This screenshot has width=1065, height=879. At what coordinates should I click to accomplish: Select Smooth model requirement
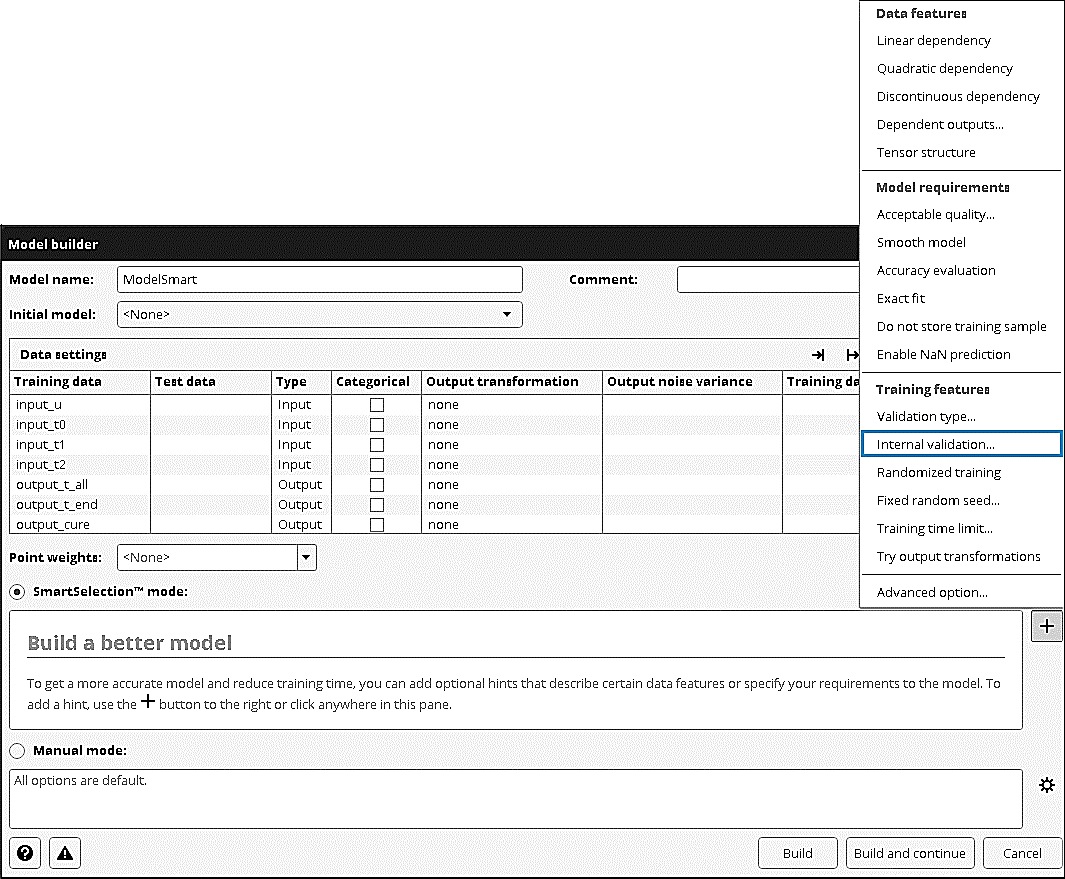(x=921, y=243)
